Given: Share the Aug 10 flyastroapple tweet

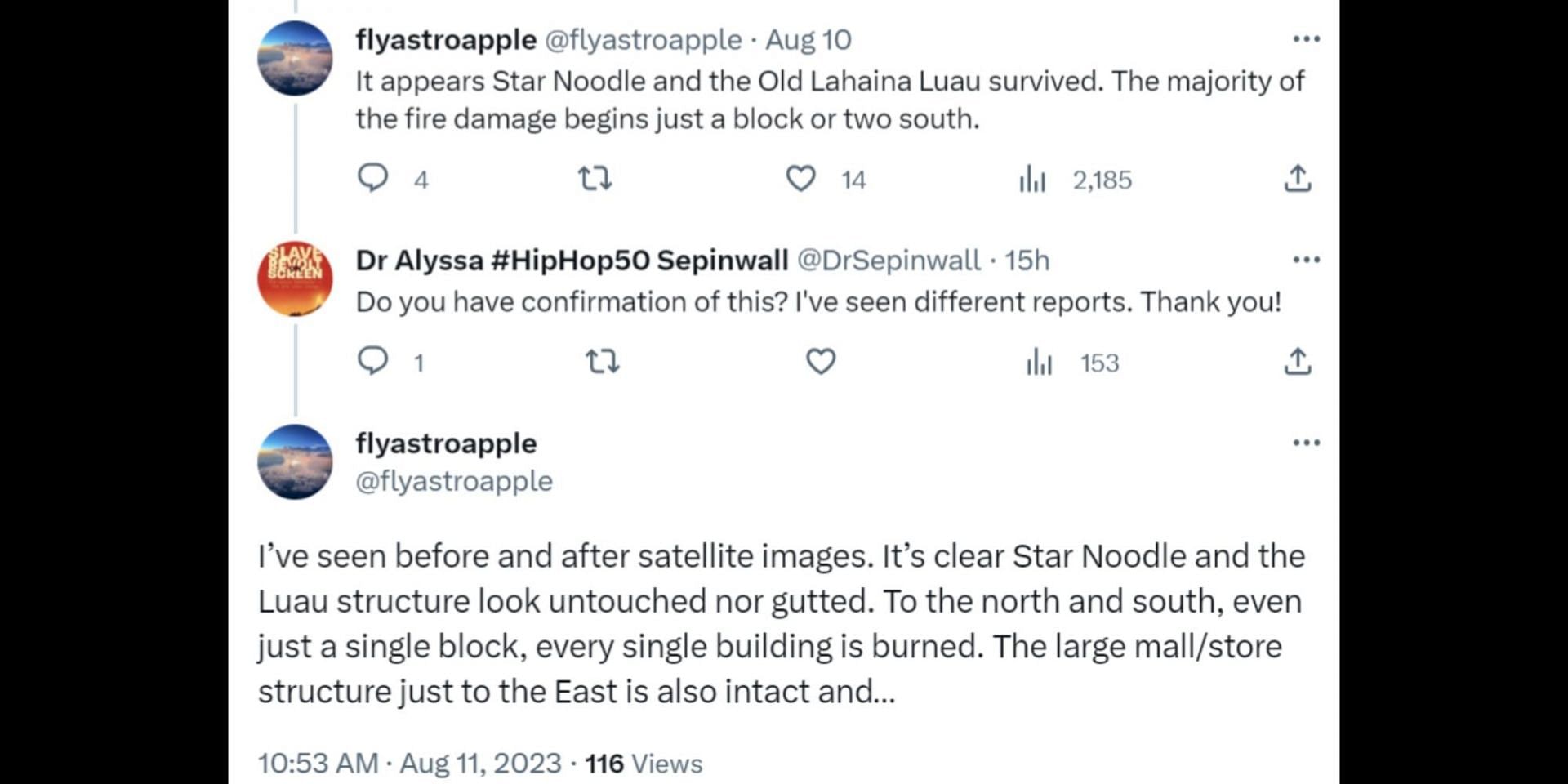Looking at the screenshot, I should 1297,178.
